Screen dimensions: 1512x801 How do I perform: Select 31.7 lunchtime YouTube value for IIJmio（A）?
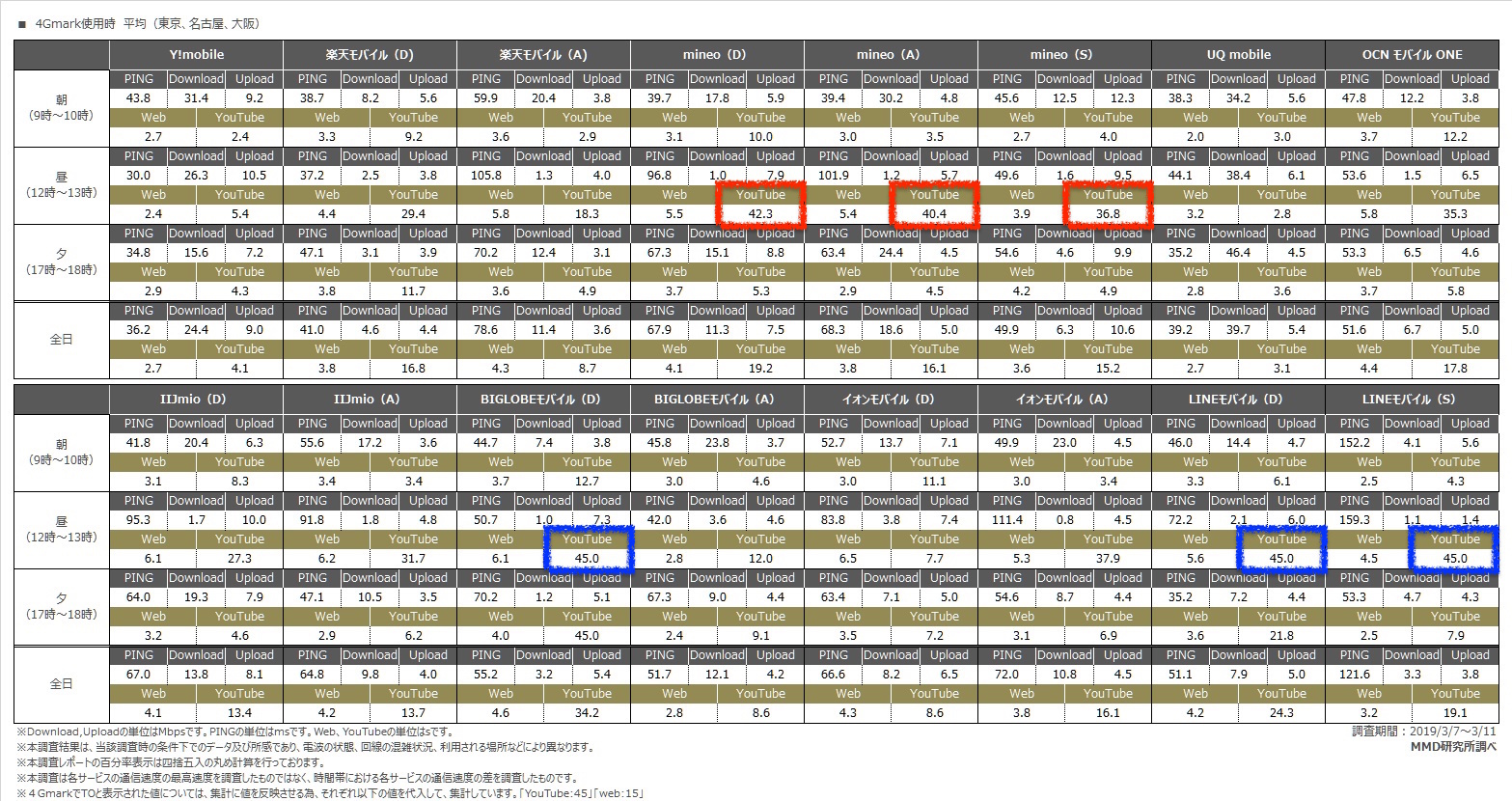coord(413,559)
